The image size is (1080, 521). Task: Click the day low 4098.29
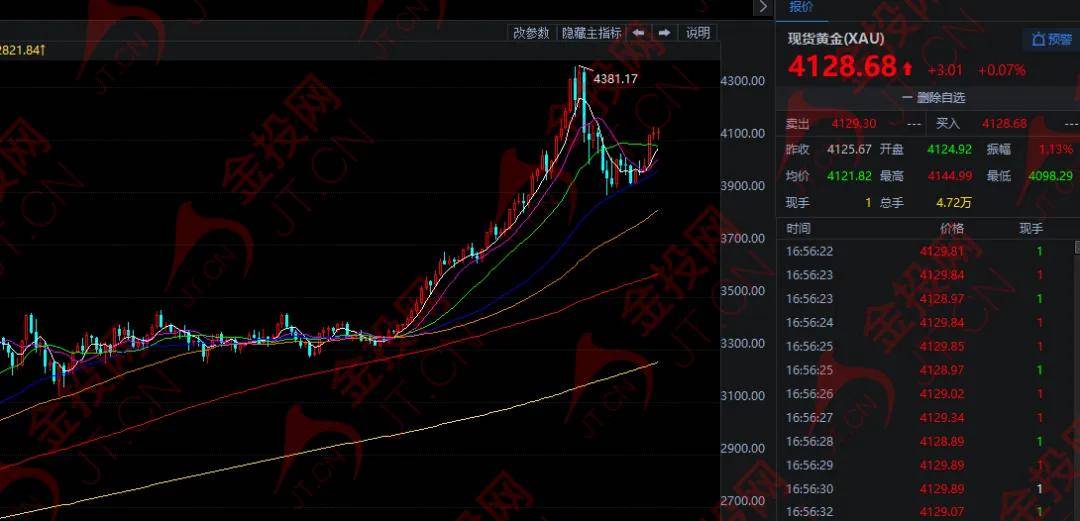1050,176
